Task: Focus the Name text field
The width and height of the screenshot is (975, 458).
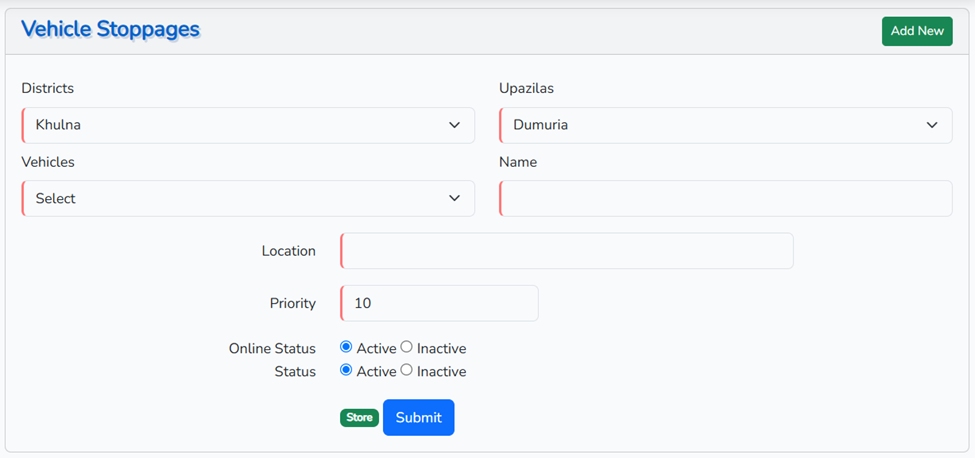Action: (725, 199)
